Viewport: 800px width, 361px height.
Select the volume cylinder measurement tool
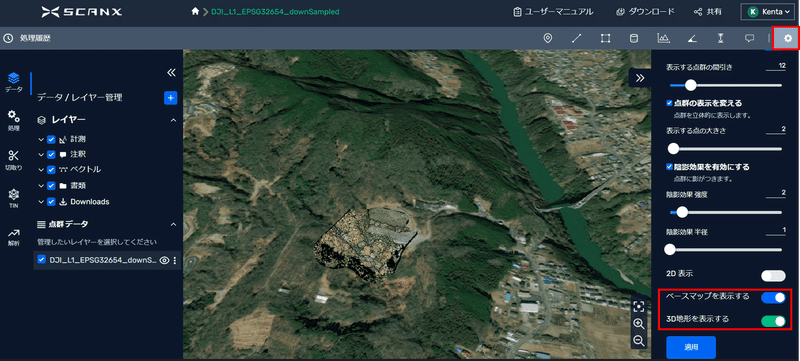click(x=634, y=38)
